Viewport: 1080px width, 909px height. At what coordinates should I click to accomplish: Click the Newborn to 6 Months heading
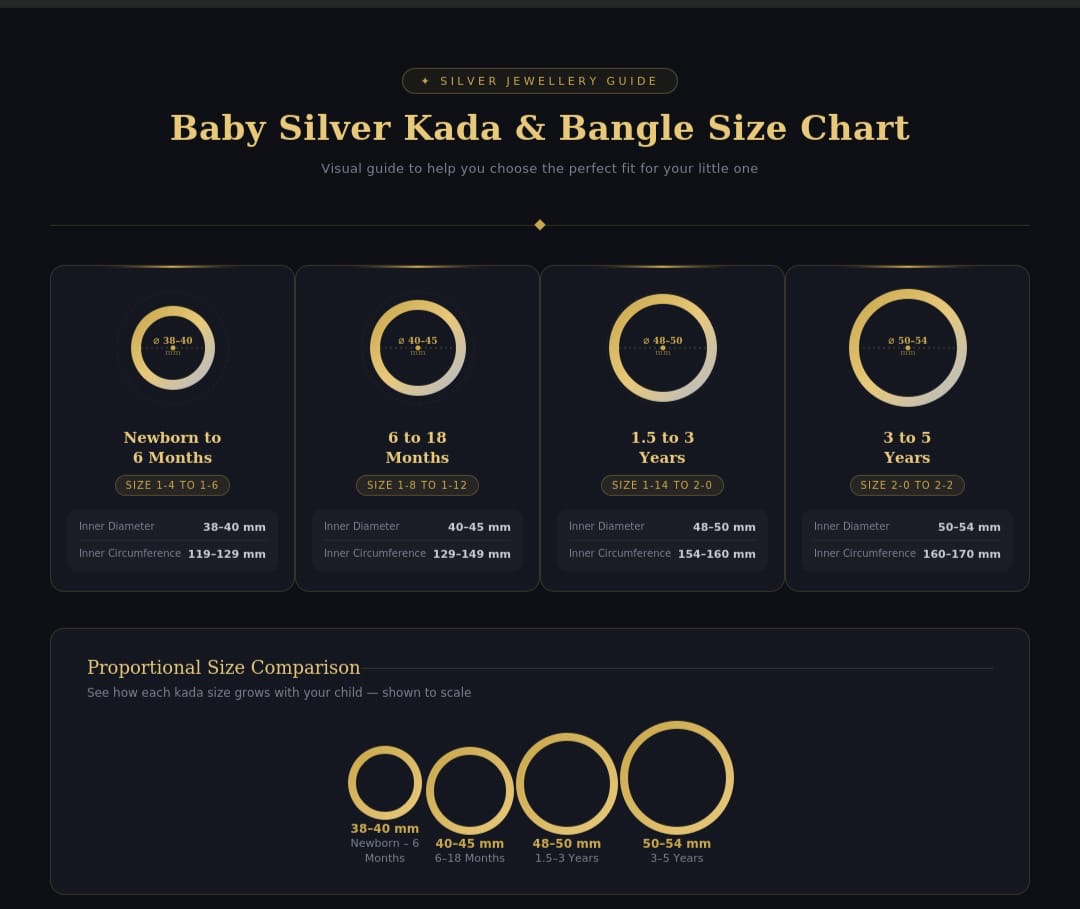coord(172,447)
